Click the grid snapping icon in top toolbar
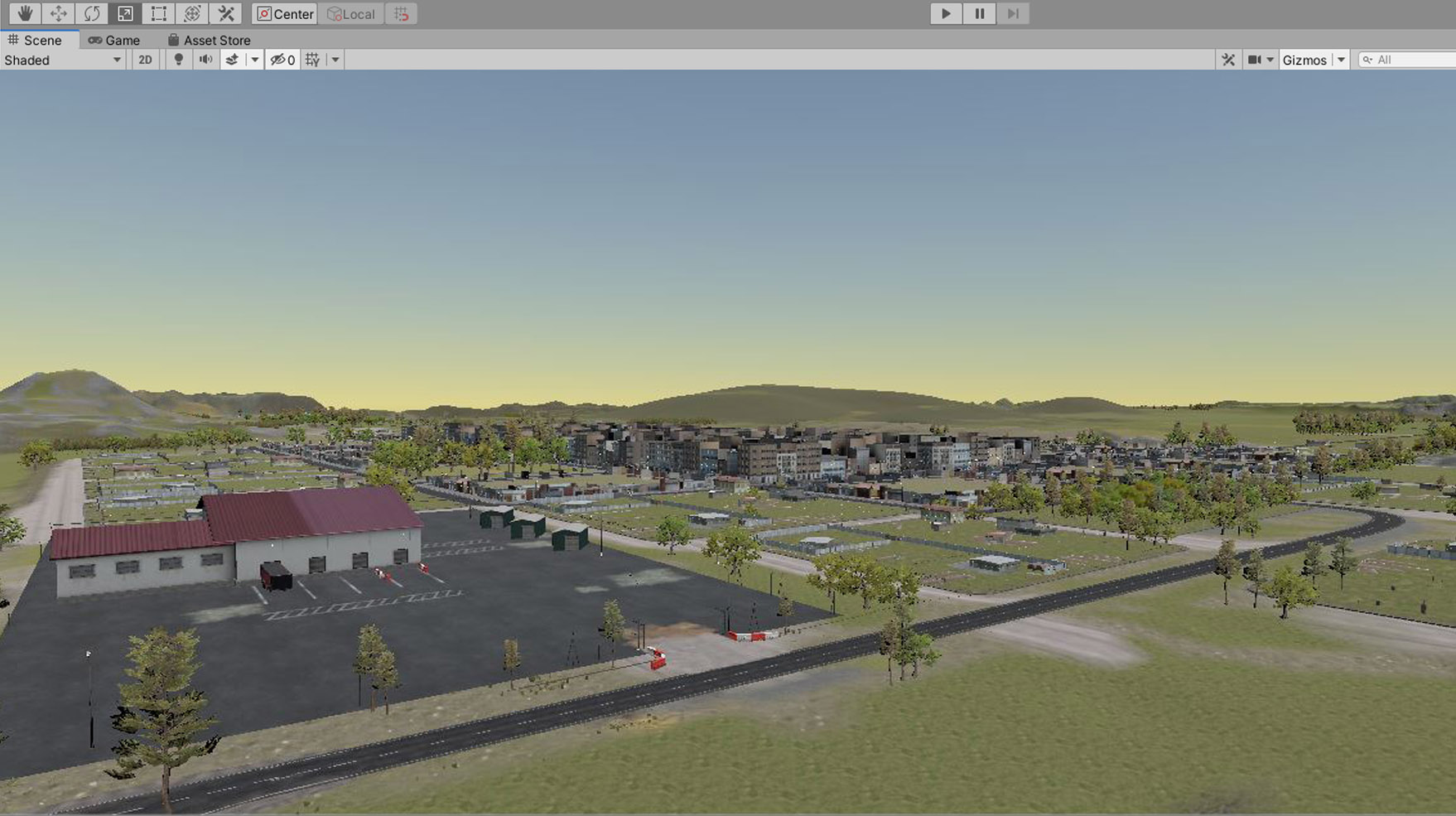The image size is (1456, 816). [401, 13]
